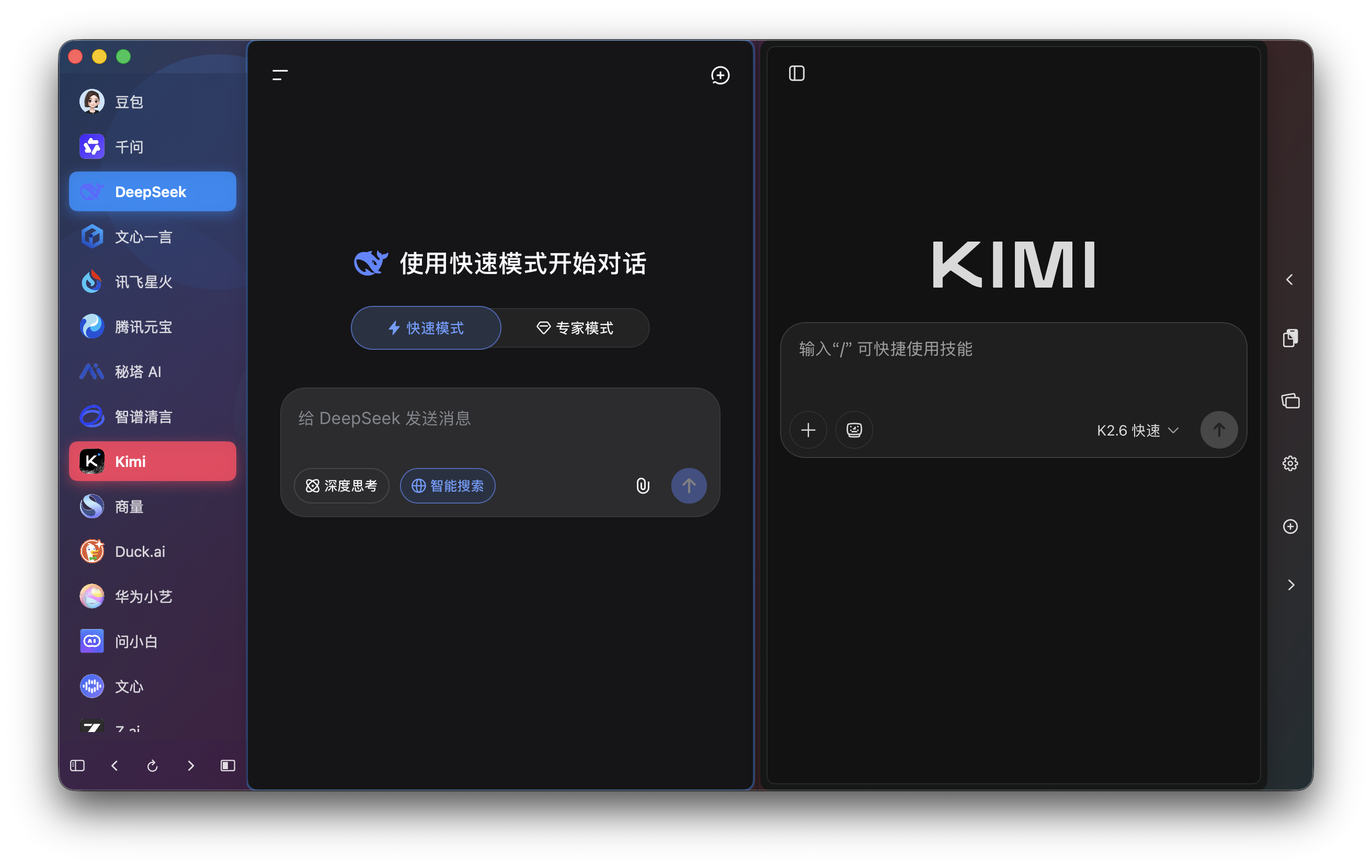Open the K2.6 快速 model dropdown
This screenshot has width=1372, height=868.
(x=1137, y=430)
